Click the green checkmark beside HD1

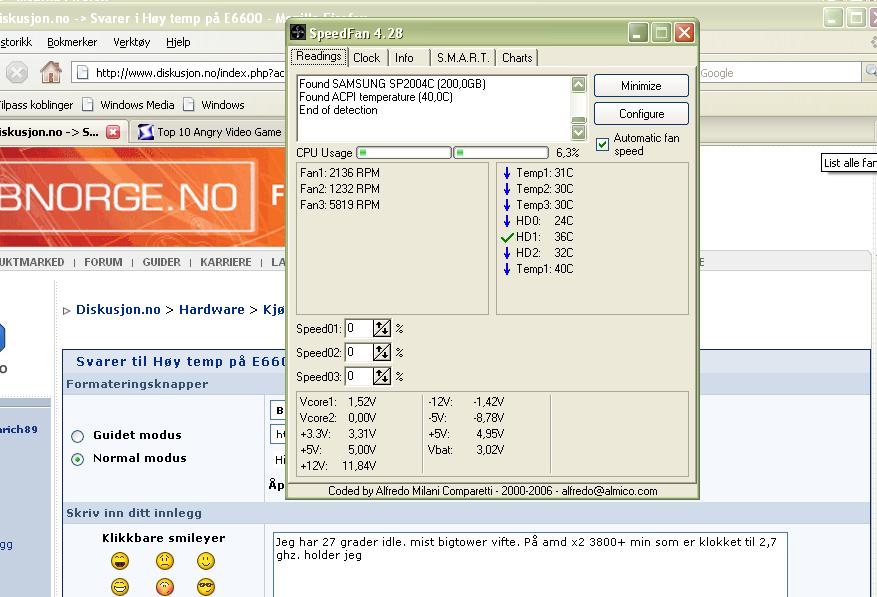507,237
